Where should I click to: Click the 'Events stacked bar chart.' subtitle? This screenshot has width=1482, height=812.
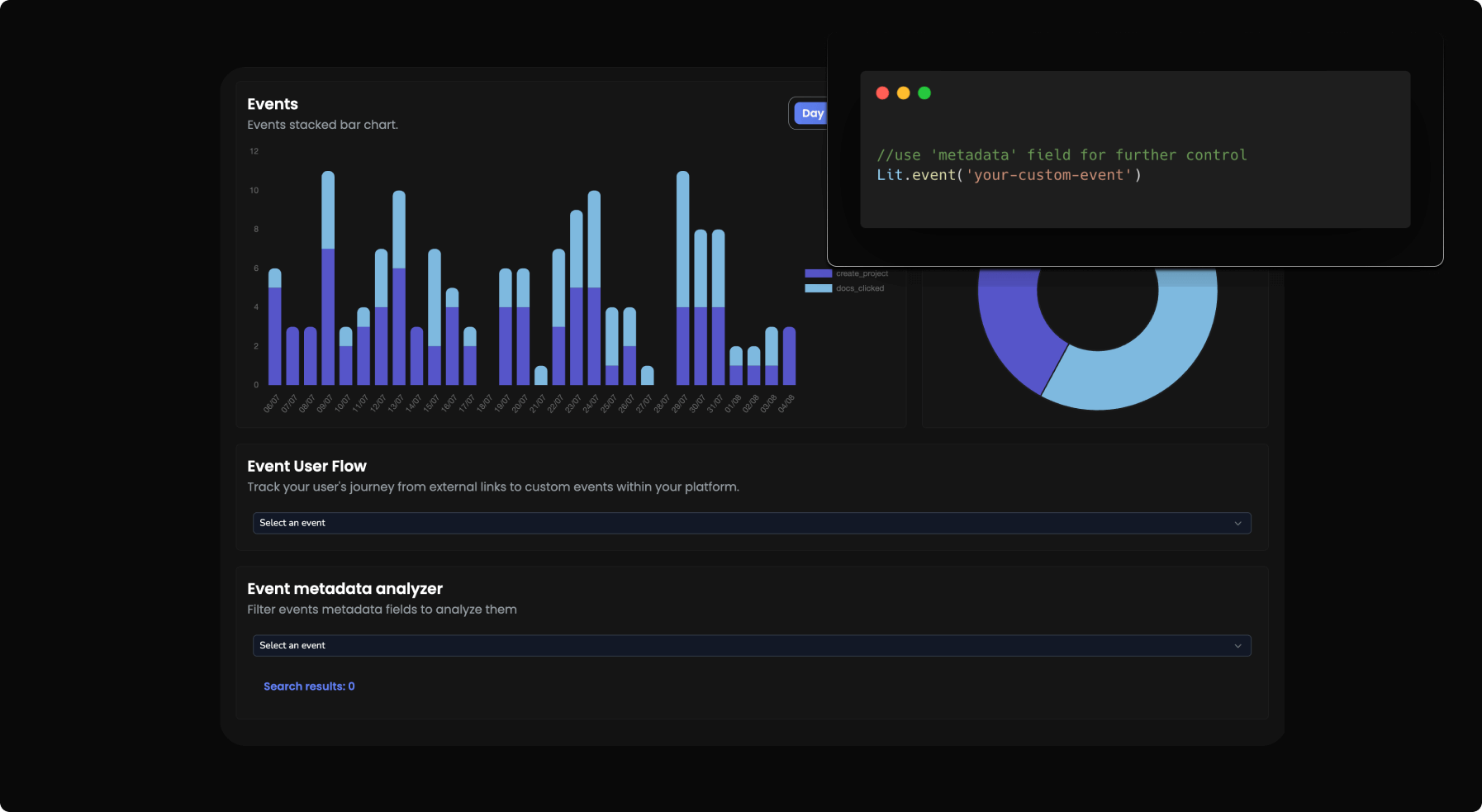[322, 125]
